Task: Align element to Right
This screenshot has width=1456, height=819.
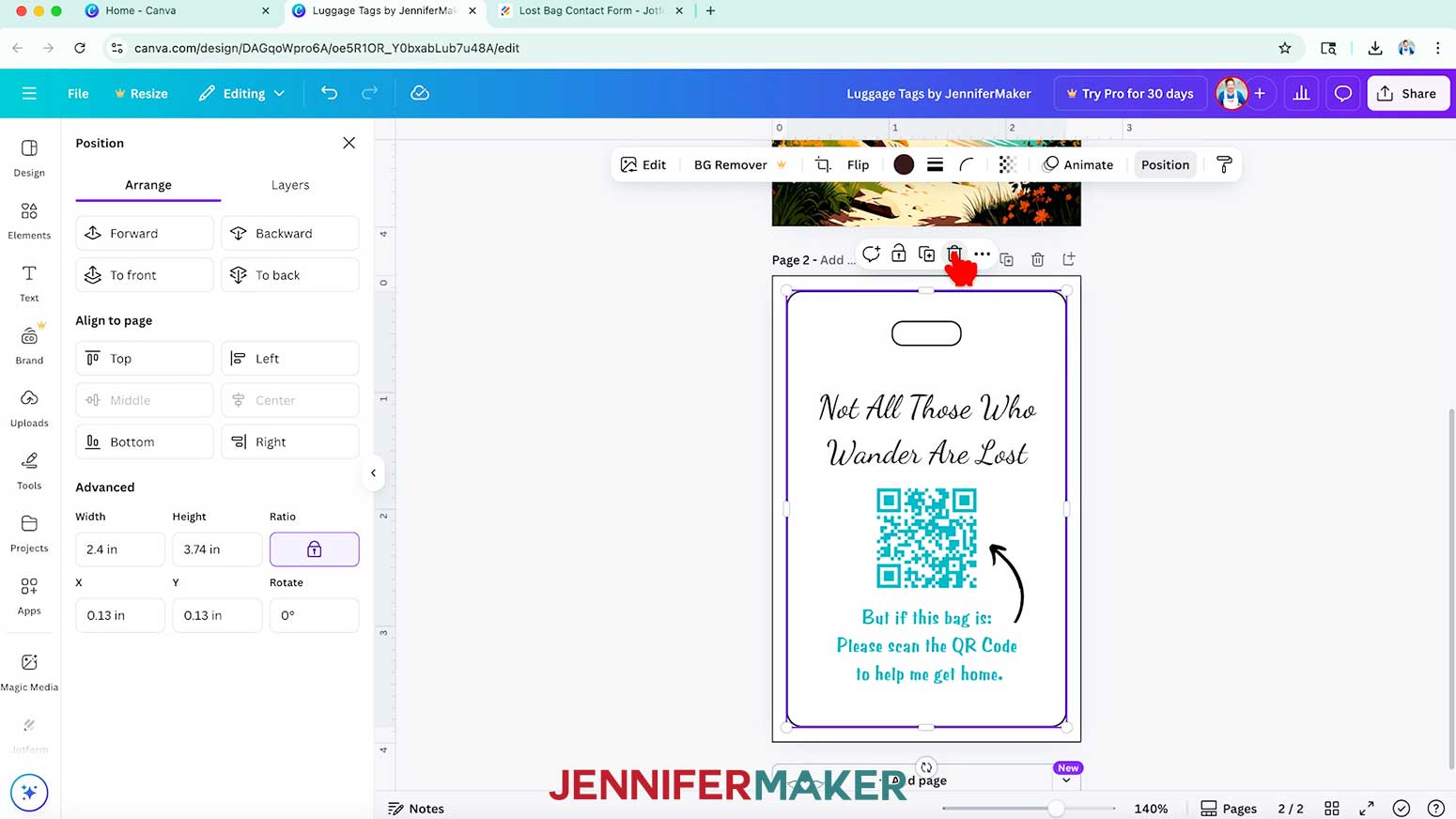Action: 289,441
